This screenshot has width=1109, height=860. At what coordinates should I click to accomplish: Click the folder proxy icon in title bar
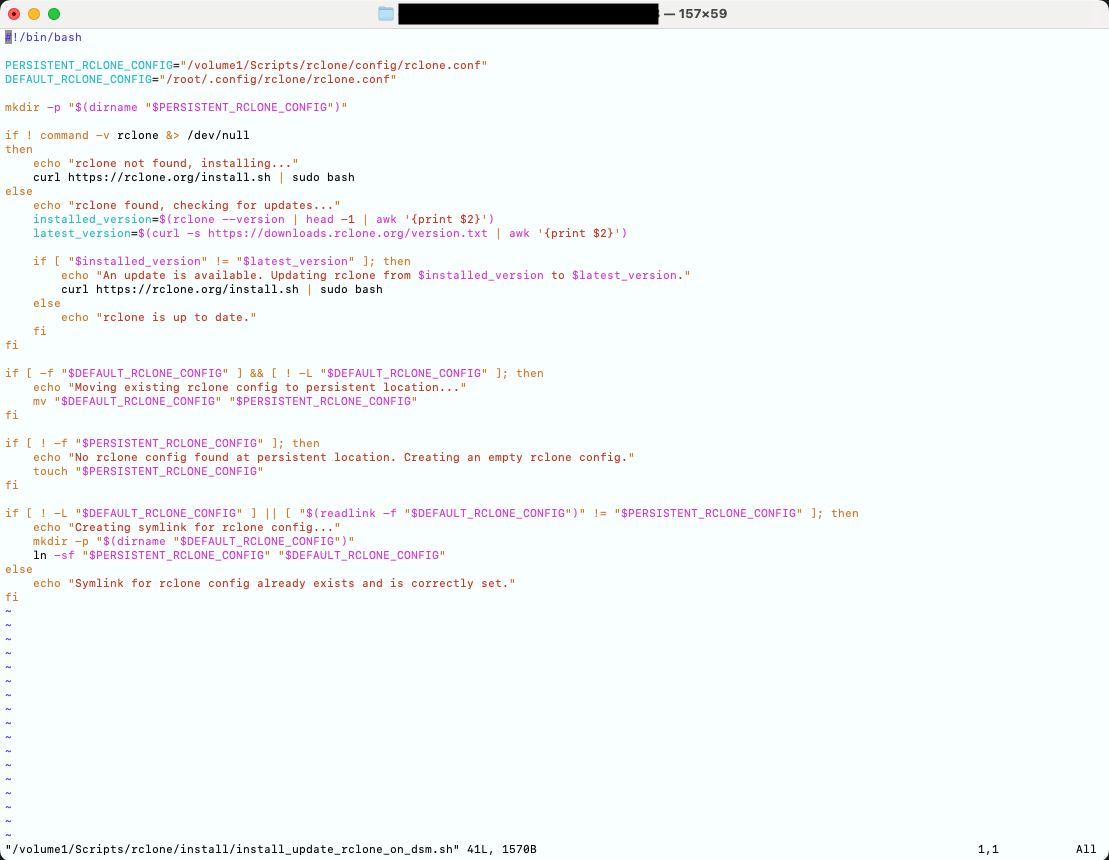[x=386, y=13]
